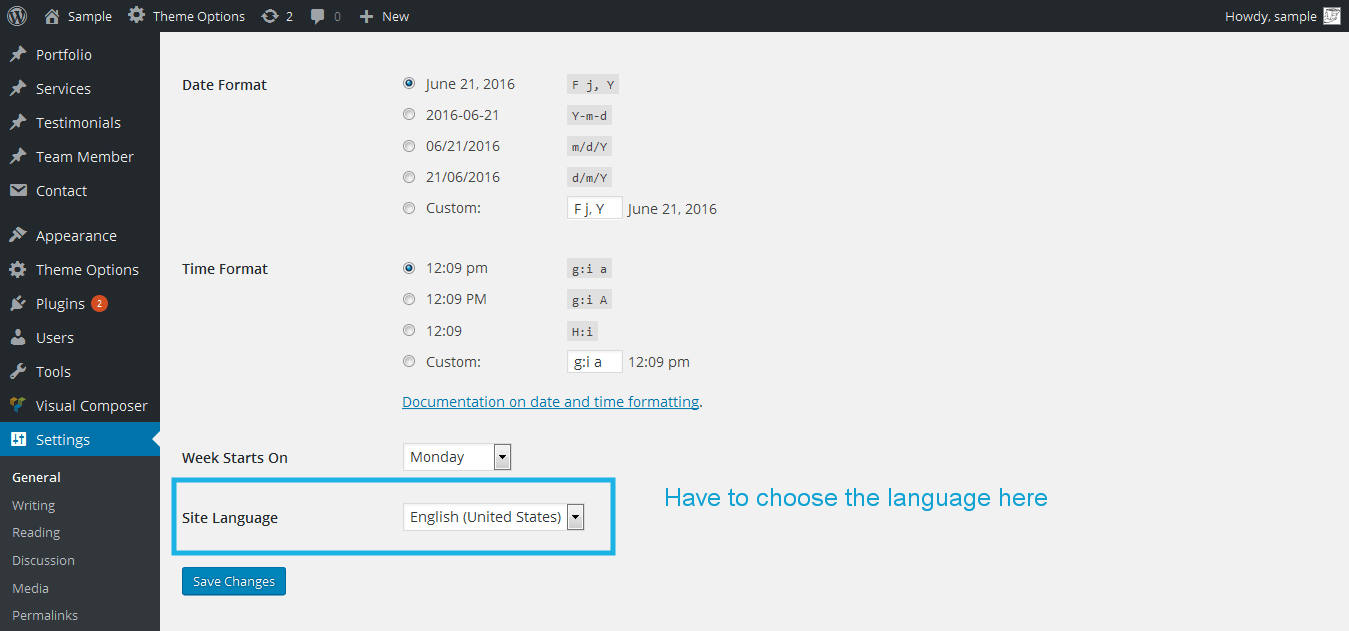
Task: Go to the Permalinks settings submenu
Action: (45, 615)
